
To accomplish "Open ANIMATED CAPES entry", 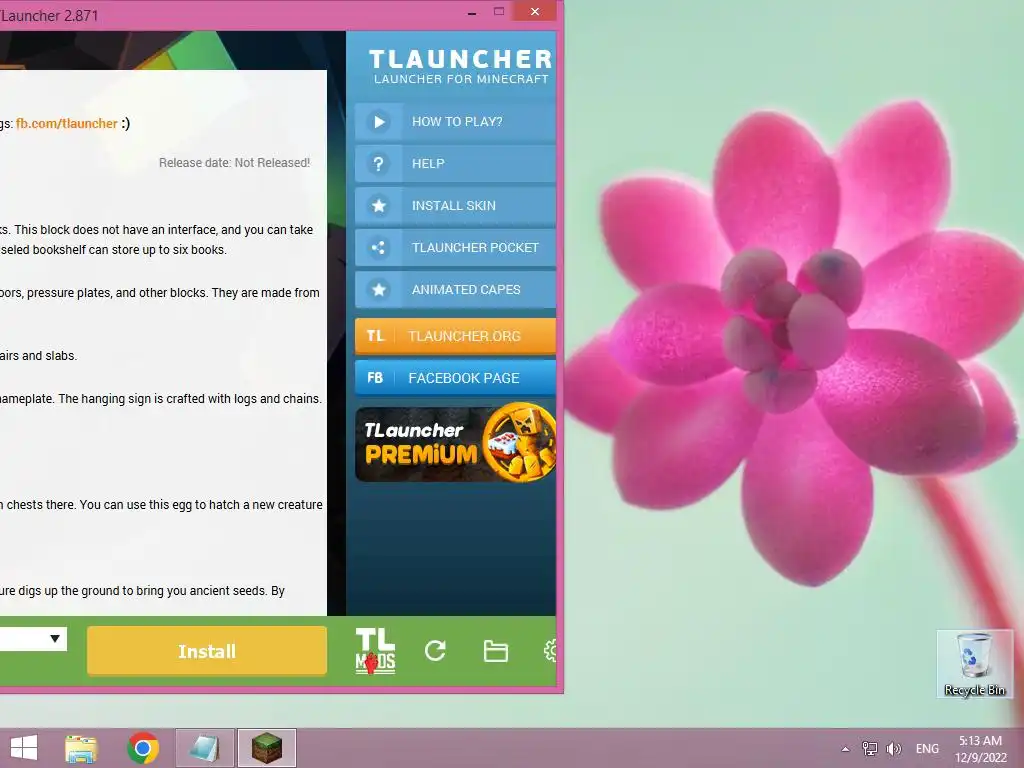I will point(455,289).
